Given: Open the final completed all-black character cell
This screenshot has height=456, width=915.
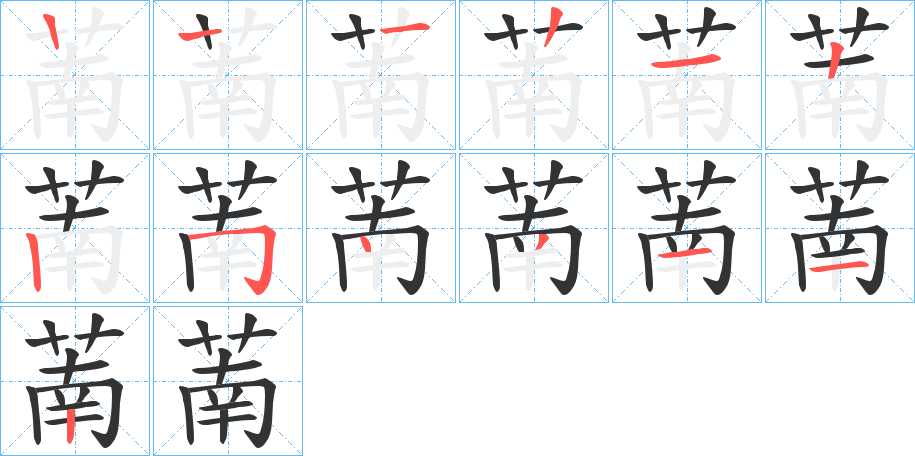Looking at the screenshot, I should pos(228,381).
